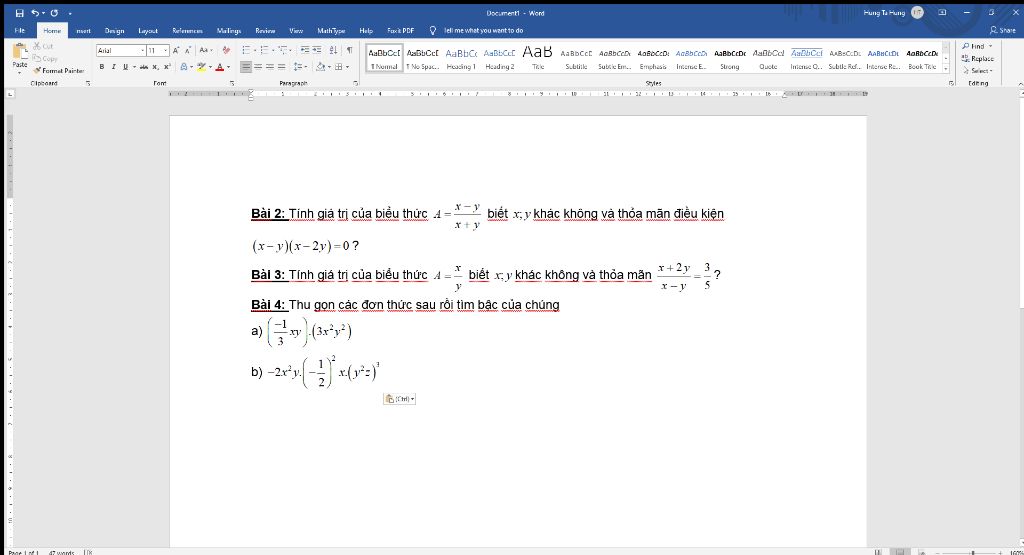The width and height of the screenshot is (1024, 555).
Task: Apply a multilevel list
Action: 283,50
